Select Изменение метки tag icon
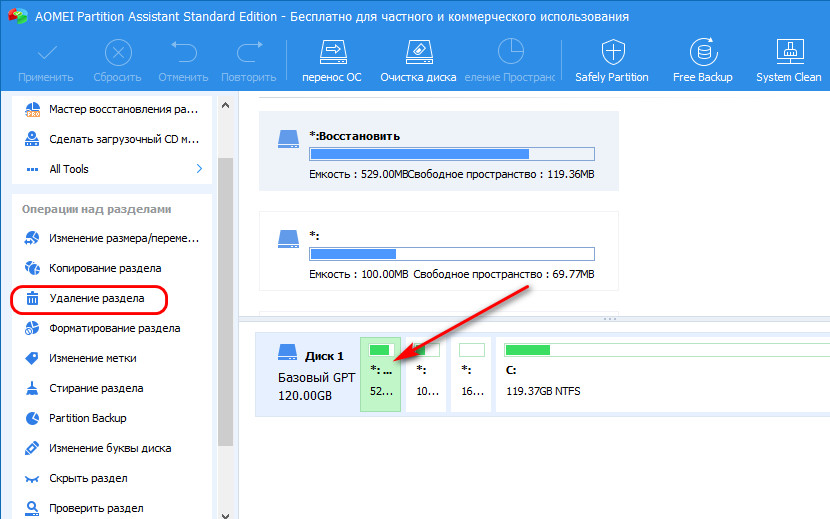Viewport: 830px width, 519px height. pos(32,359)
